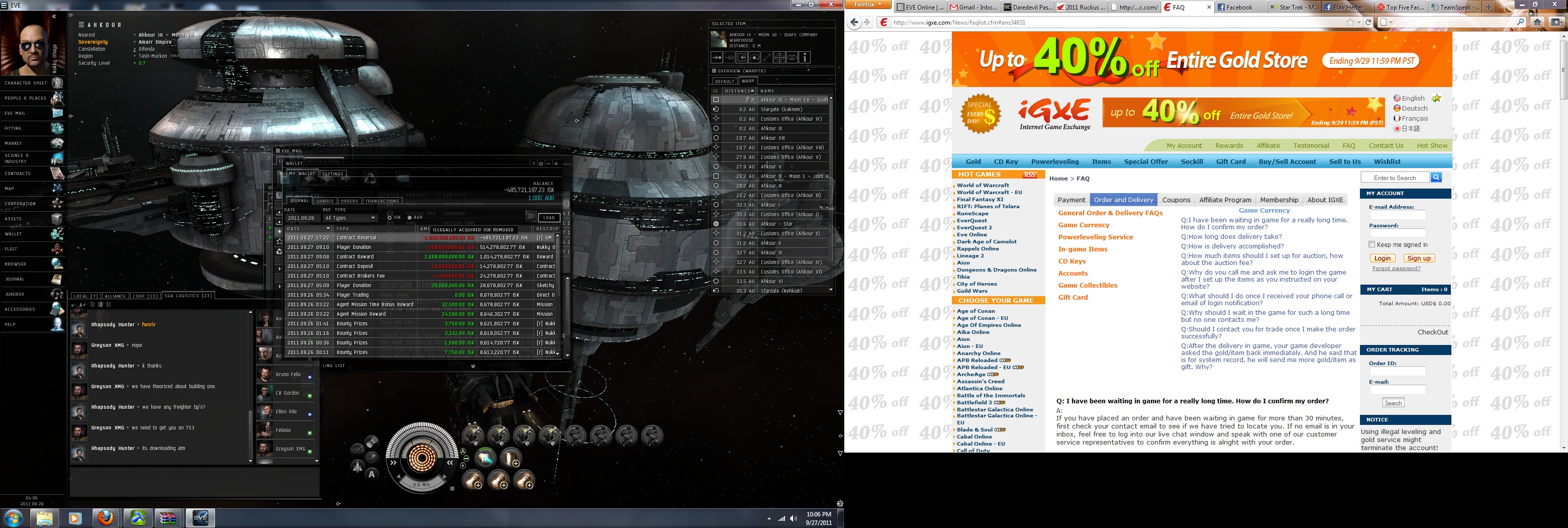Click the IGXE Login button
The image size is (1568, 528).
[x=1383, y=258]
